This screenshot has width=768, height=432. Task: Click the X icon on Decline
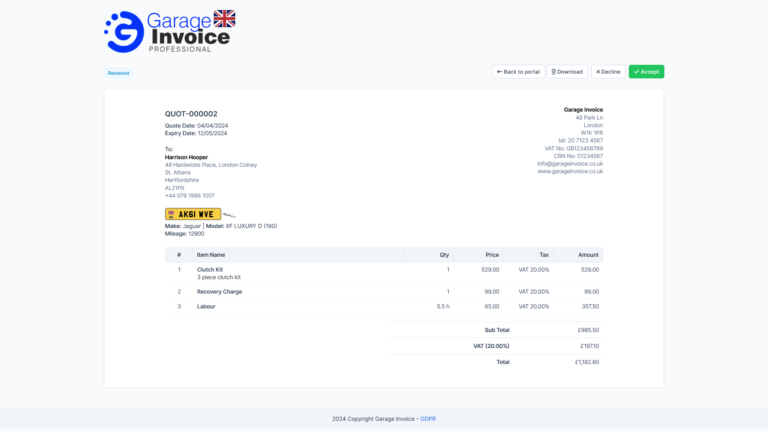(x=597, y=72)
